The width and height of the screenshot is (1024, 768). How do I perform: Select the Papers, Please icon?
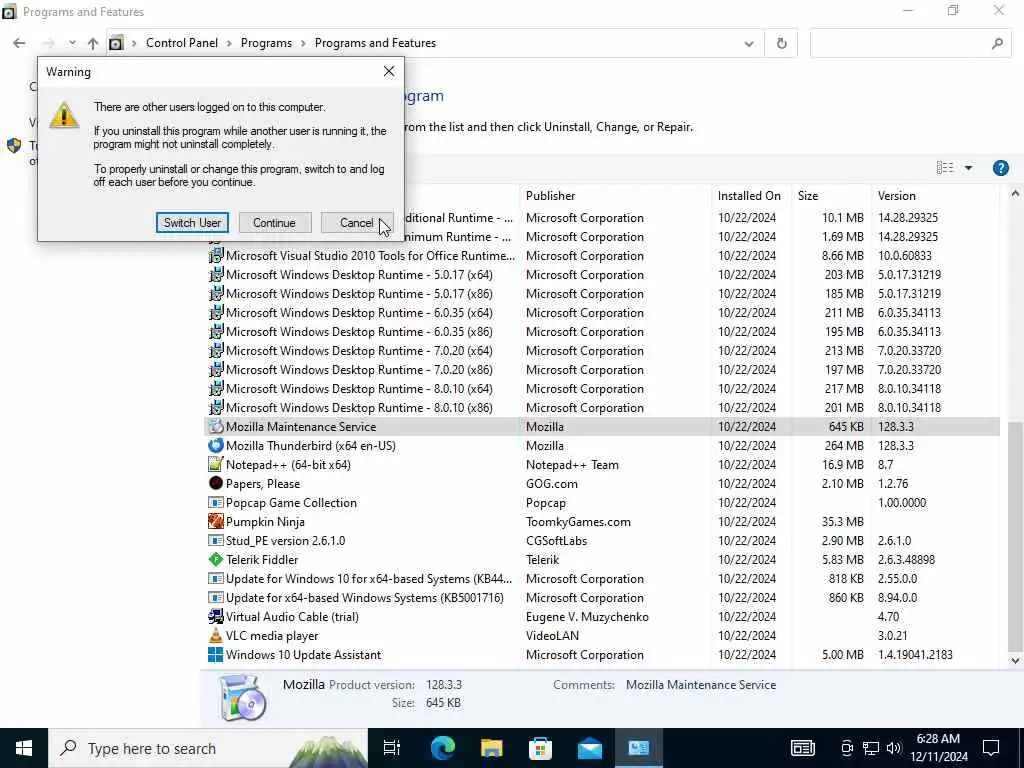click(216, 483)
